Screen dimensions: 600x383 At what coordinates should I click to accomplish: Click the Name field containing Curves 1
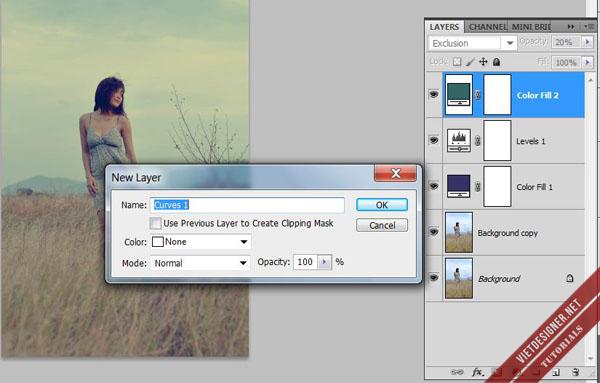point(248,205)
